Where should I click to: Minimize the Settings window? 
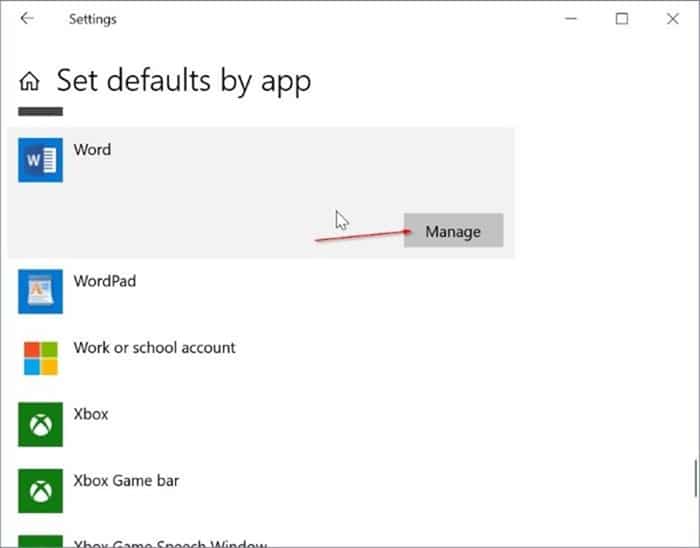[571, 19]
